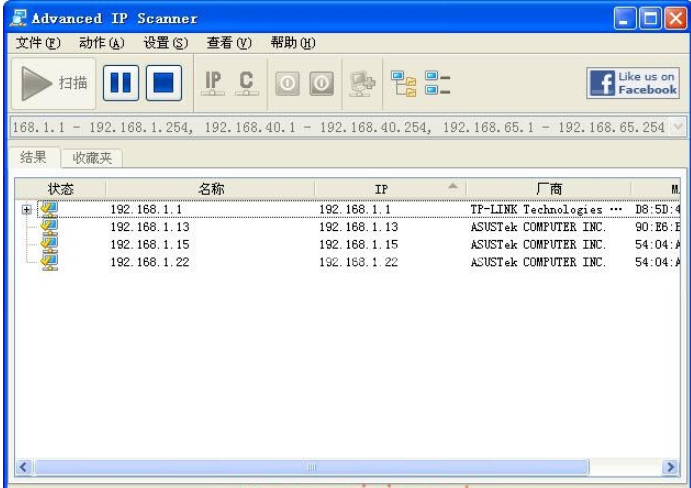
Task: Expand the 192.168.1.1 tree node
Action: click(x=26, y=210)
